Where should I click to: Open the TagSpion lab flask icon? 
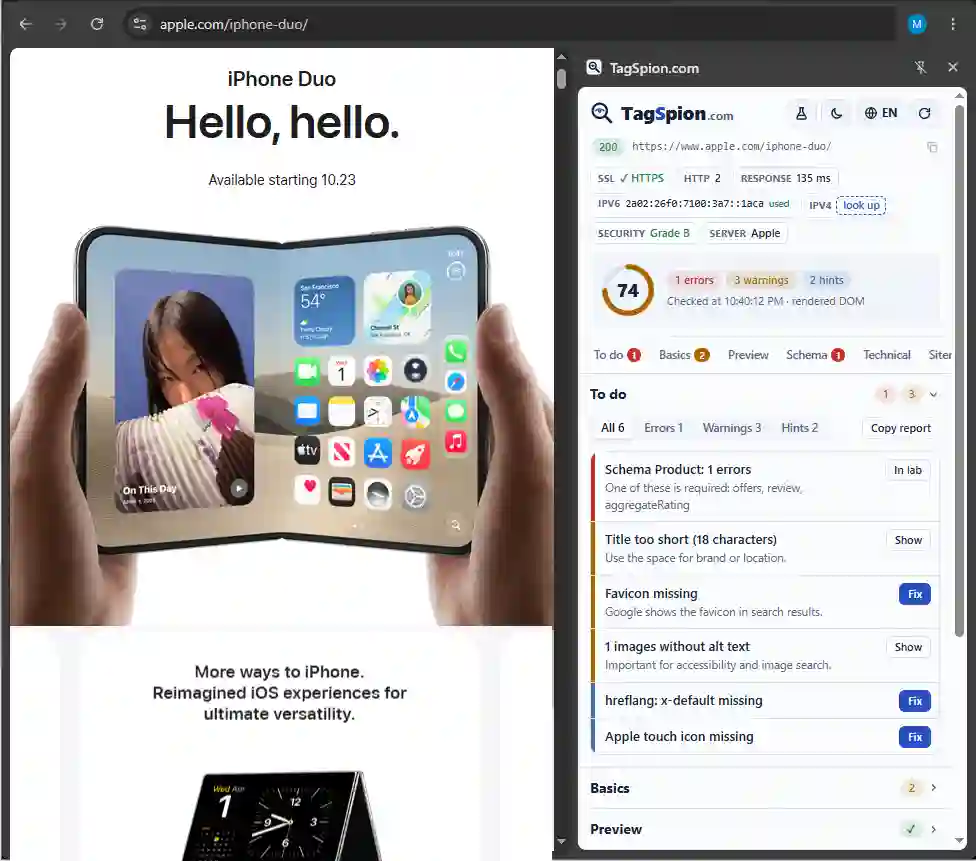click(x=801, y=113)
